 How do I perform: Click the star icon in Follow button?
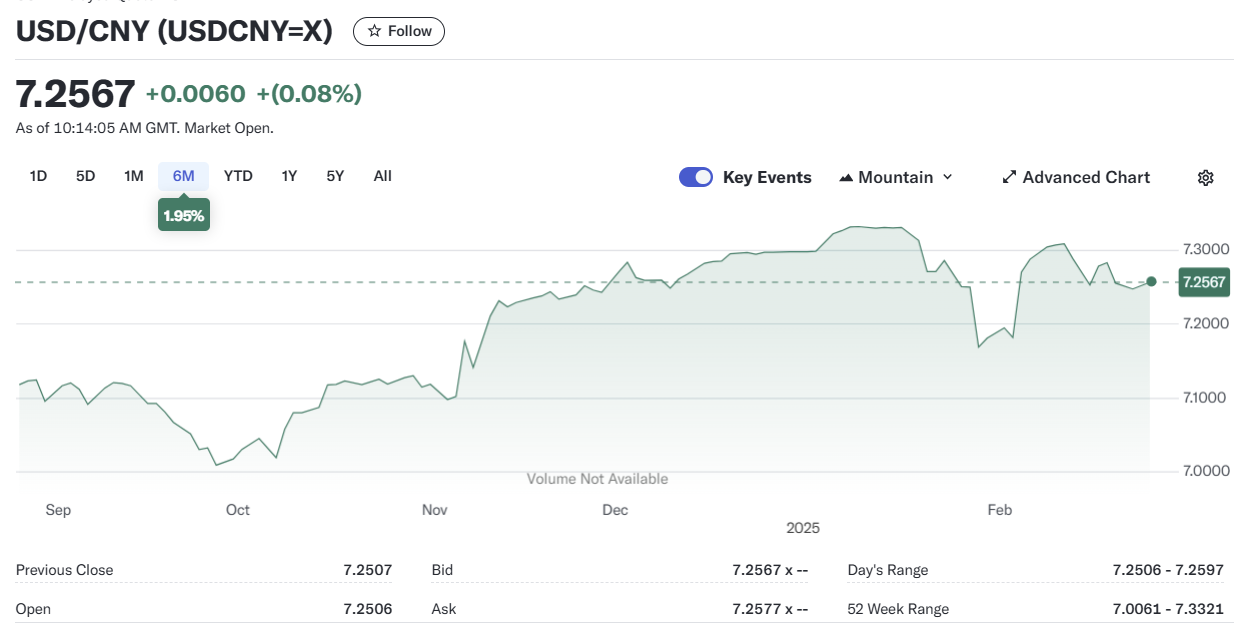(x=374, y=31)
